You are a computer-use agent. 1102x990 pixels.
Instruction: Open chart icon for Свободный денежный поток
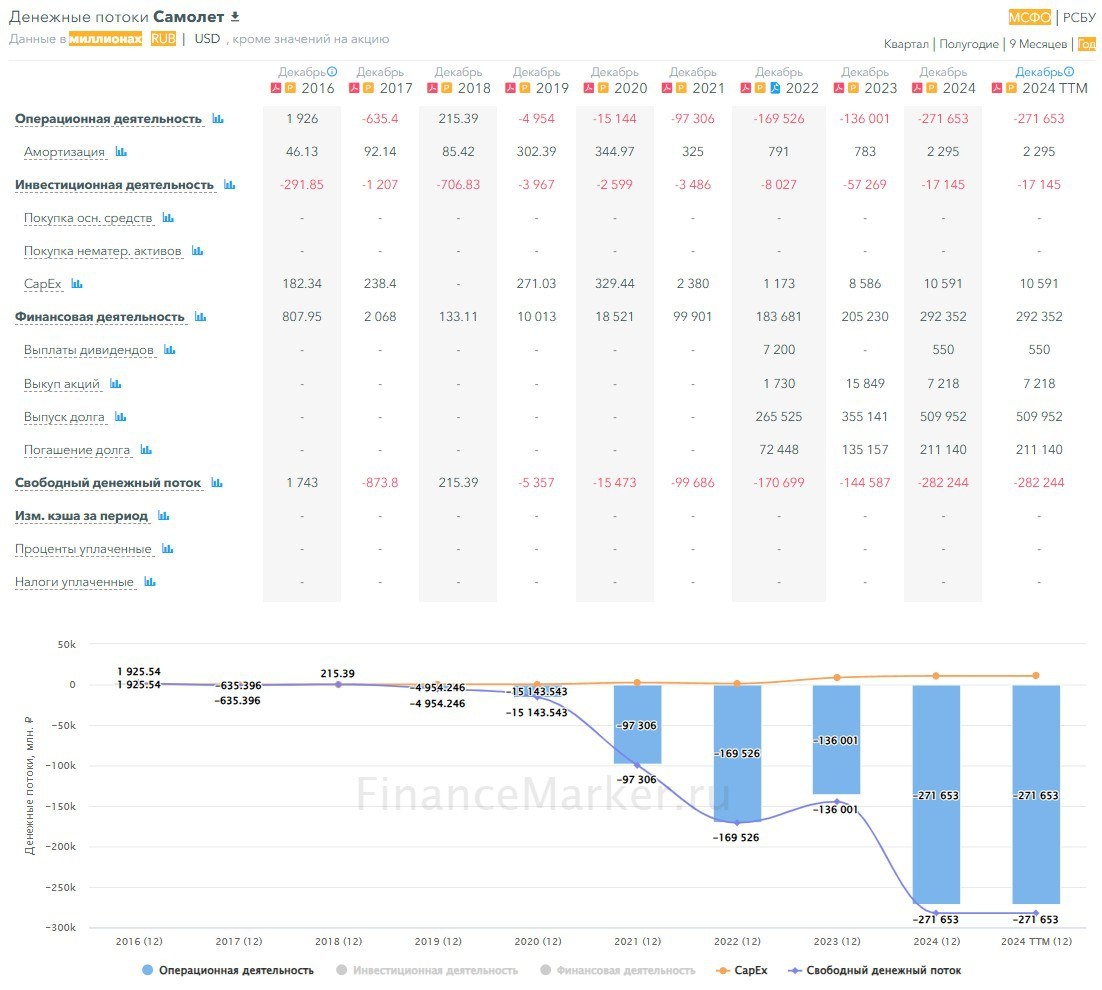[216, 483]
